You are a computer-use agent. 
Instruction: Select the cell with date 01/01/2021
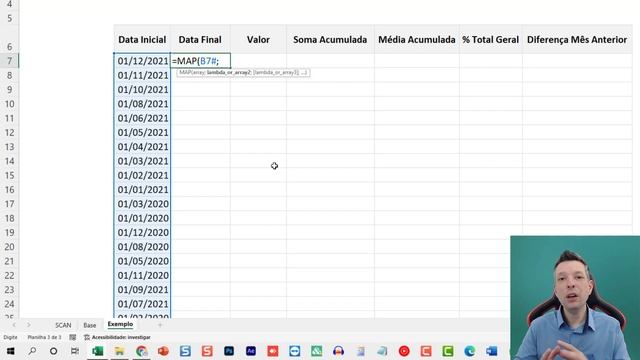[142, 189]
